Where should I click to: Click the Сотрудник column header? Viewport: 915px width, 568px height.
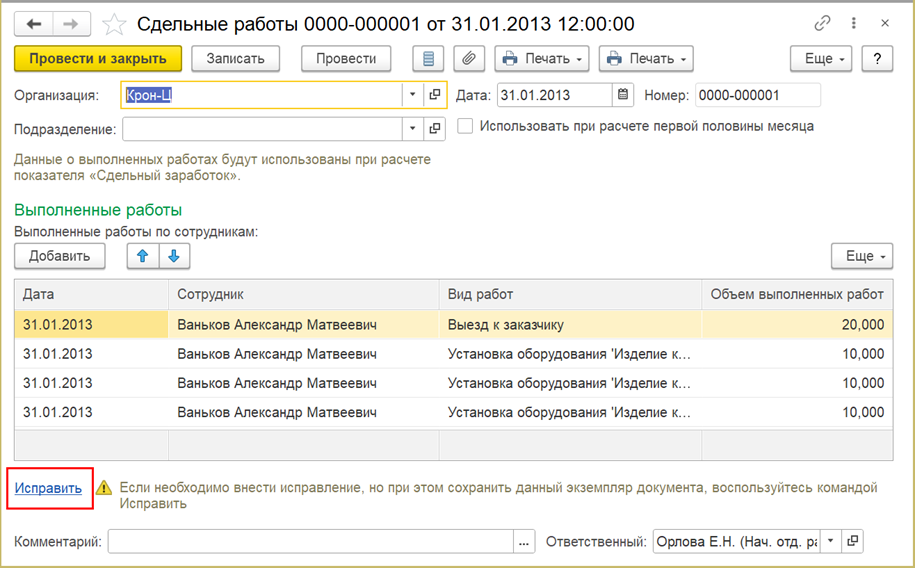pos(303,294)
